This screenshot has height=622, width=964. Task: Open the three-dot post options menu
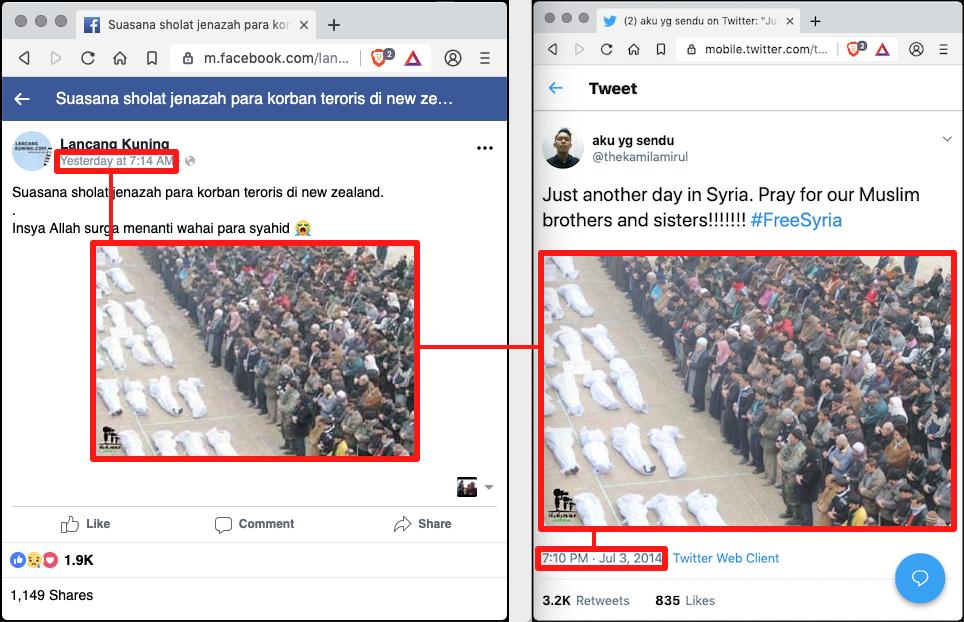[485, 148]
